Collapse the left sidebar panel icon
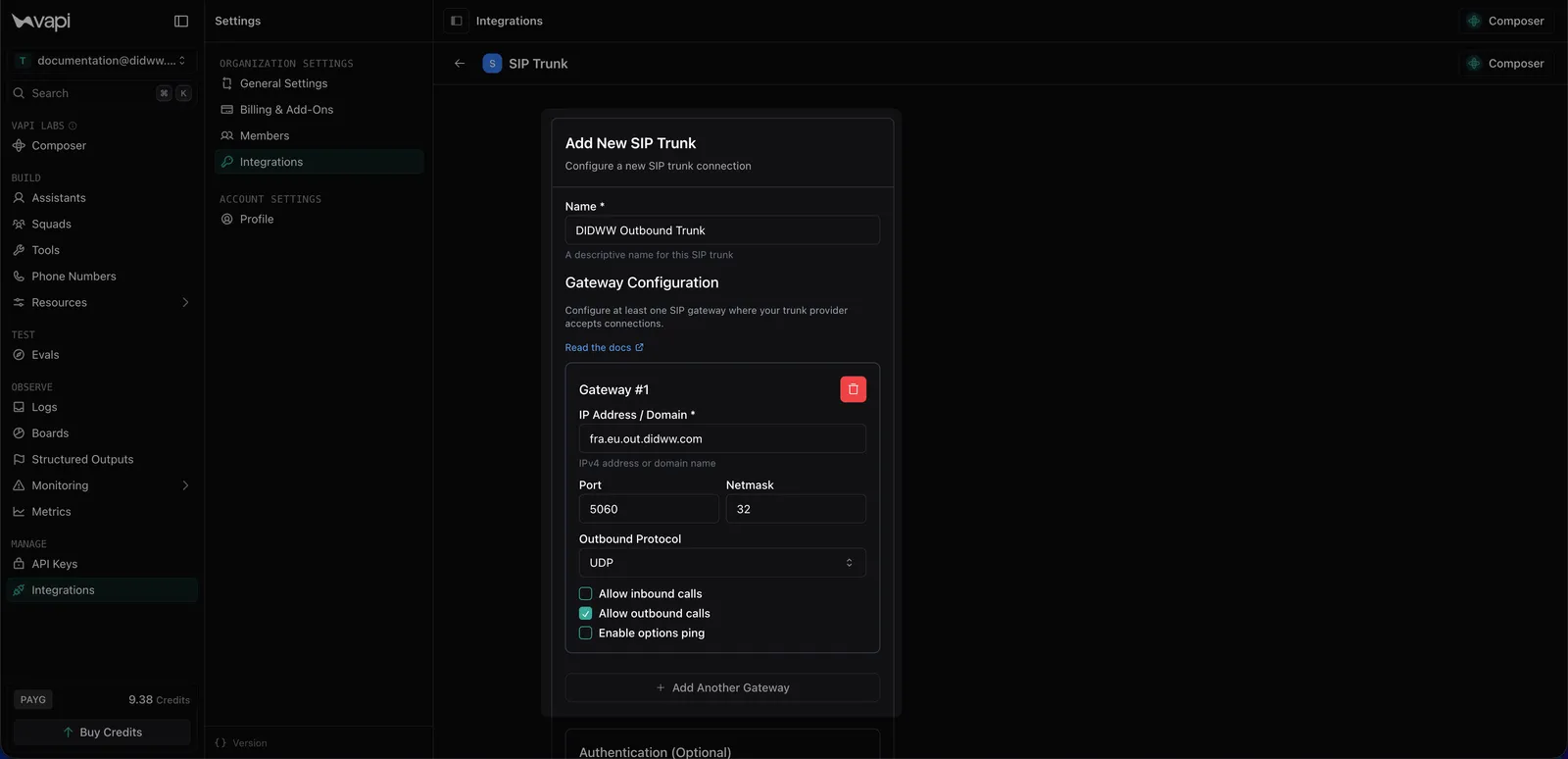 point(181,21)
